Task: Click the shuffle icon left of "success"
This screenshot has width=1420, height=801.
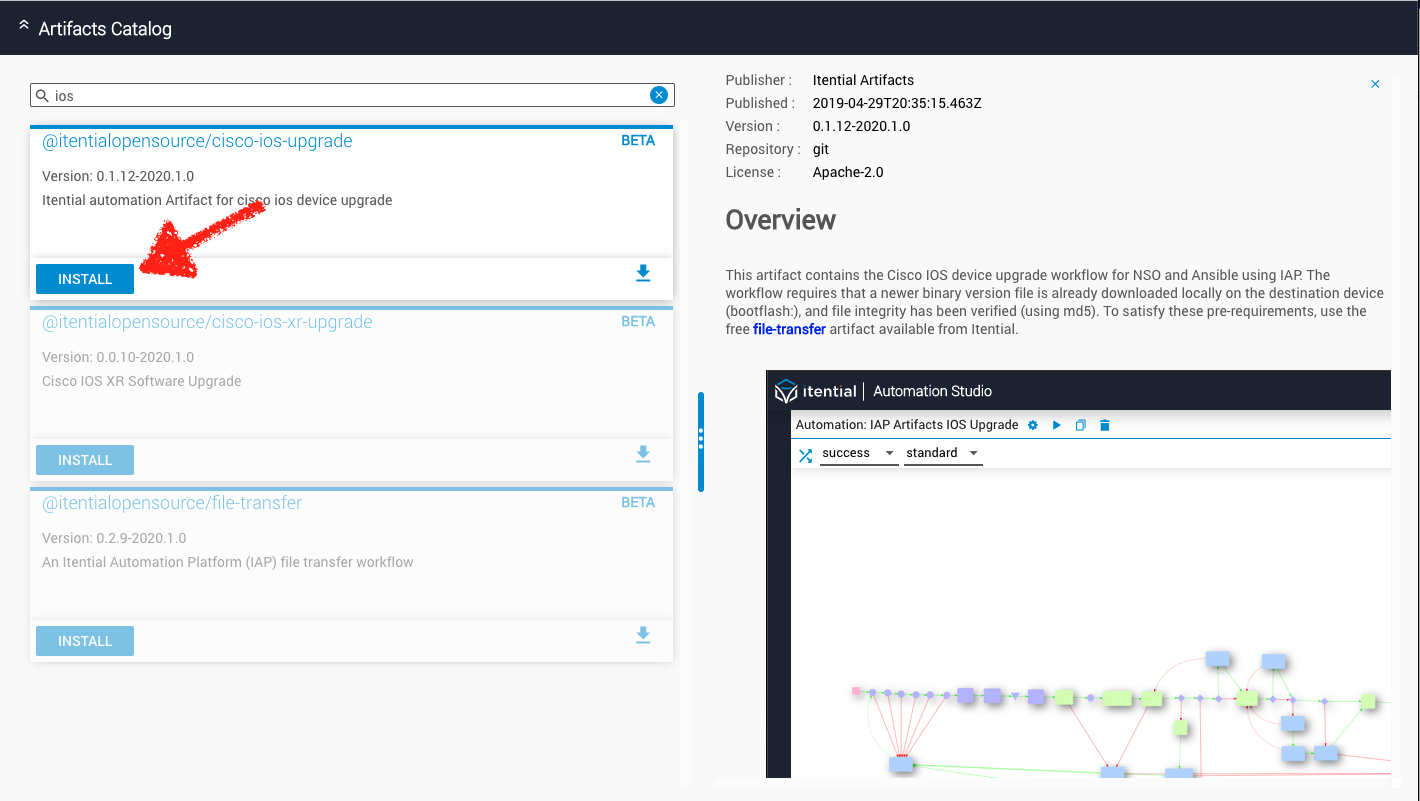Action: click(x=805, y=455)
